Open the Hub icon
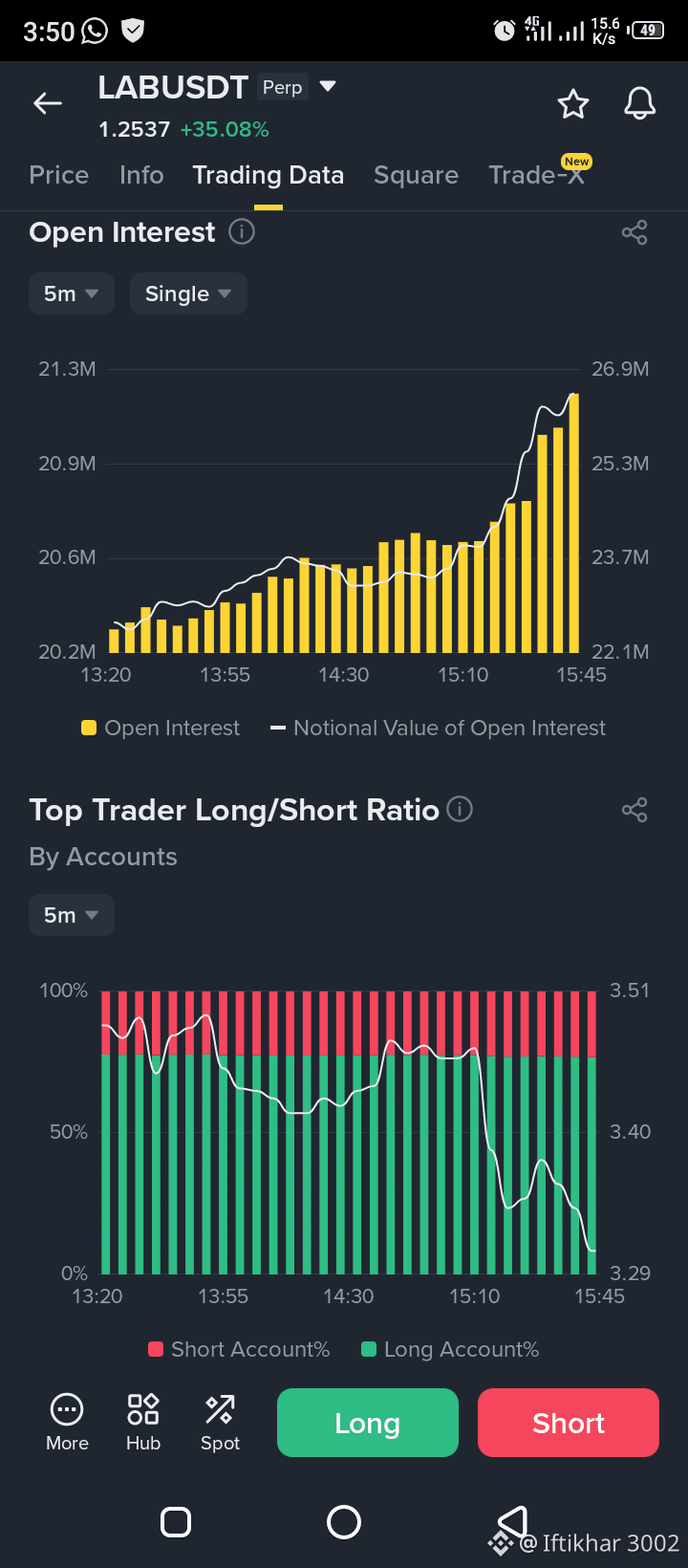Viewport: 688px width, 1568px height. (143, 1423)
